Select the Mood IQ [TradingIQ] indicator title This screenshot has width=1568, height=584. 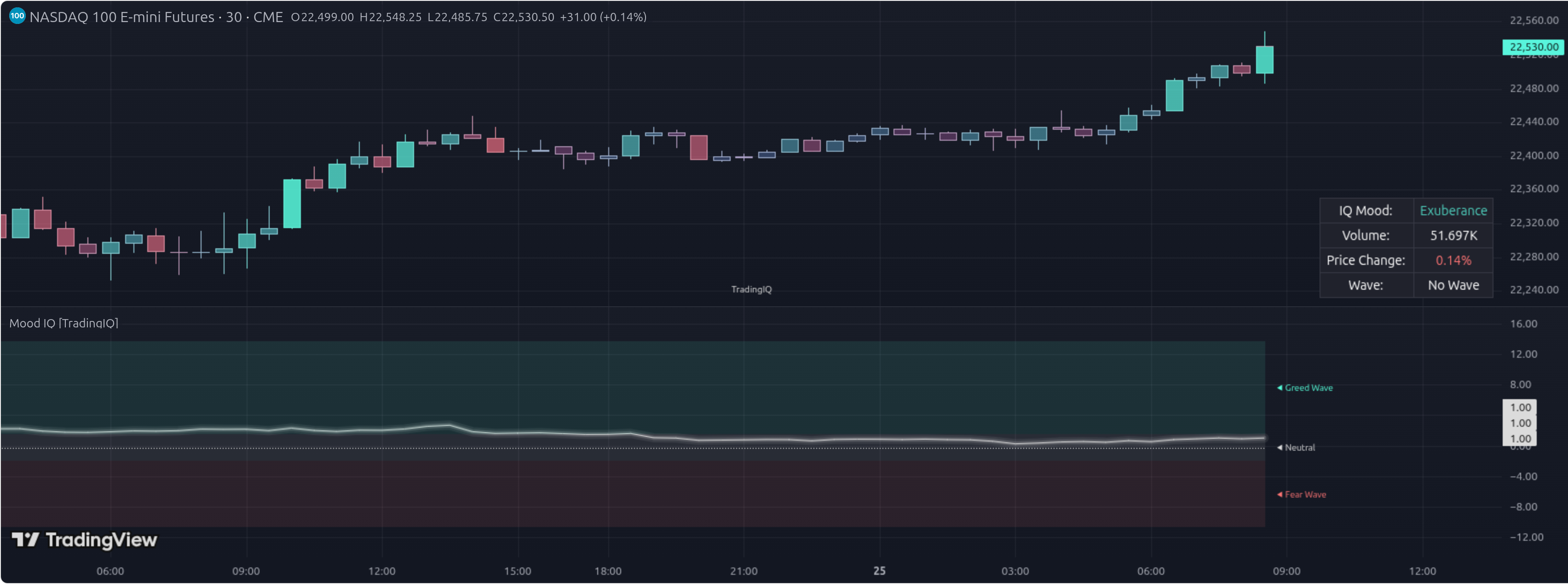[x=64, y=323]
